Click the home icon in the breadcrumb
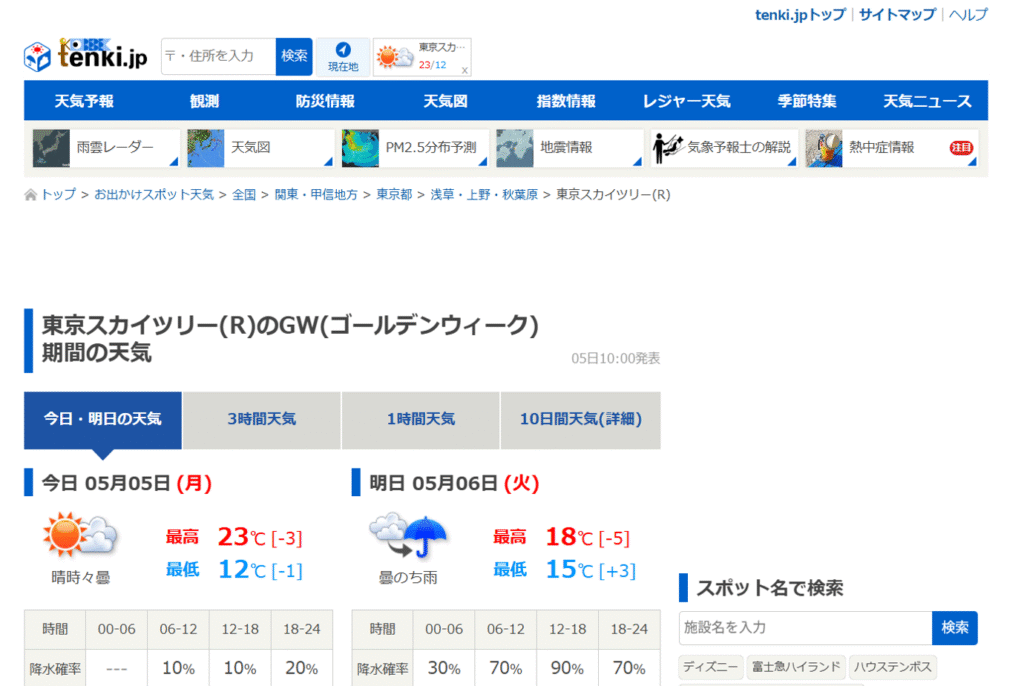 coord(30,195)
